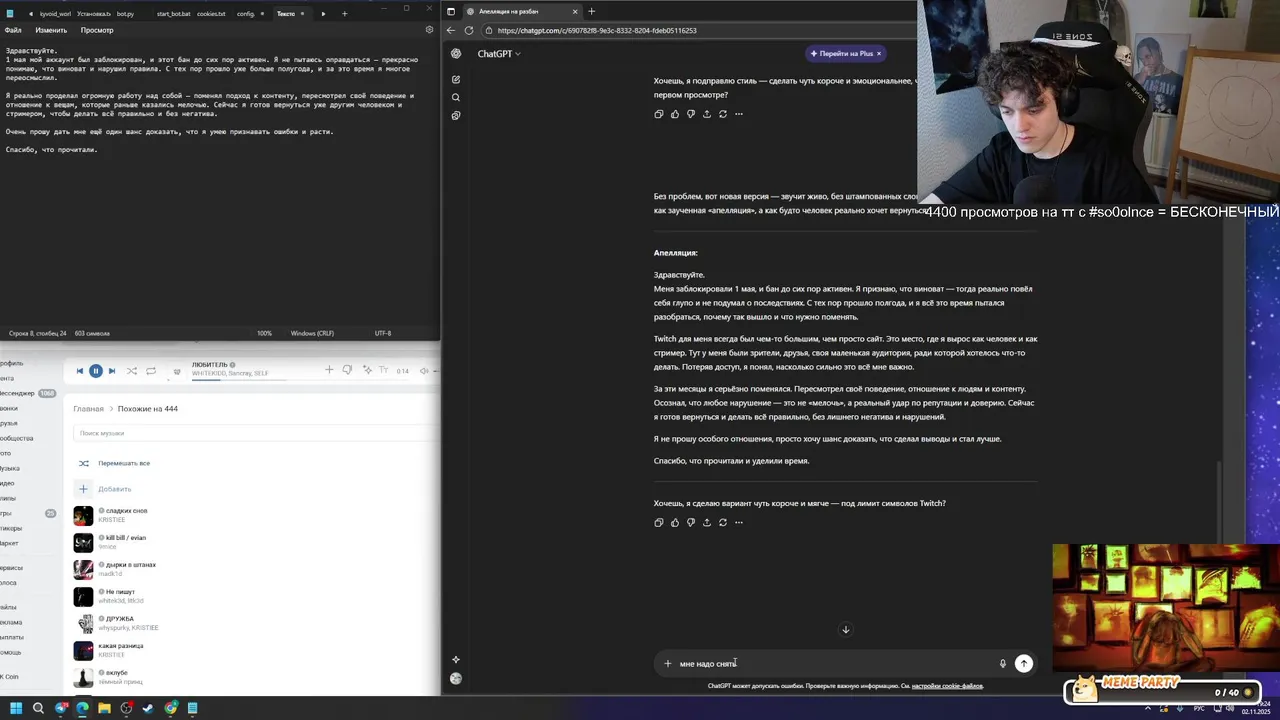
Task: Open Главная breadcrumb link in VK
Action: coord(88,409)
